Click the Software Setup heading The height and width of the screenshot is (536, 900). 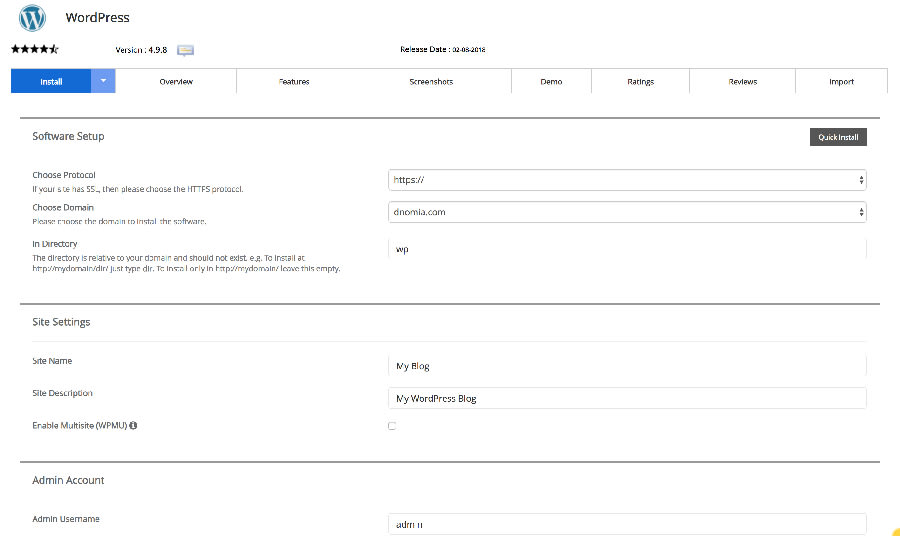click(x=68, y=136)
